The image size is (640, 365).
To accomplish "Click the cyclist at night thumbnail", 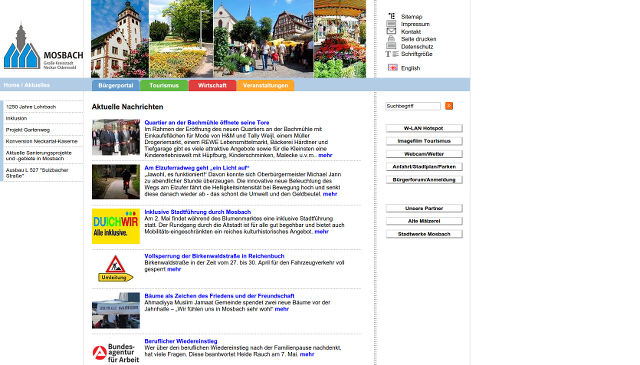I will click(x=116, y=182).
